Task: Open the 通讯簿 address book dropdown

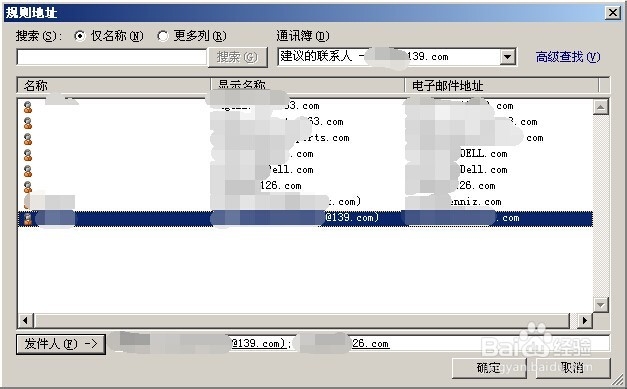Action: [507, 57]
